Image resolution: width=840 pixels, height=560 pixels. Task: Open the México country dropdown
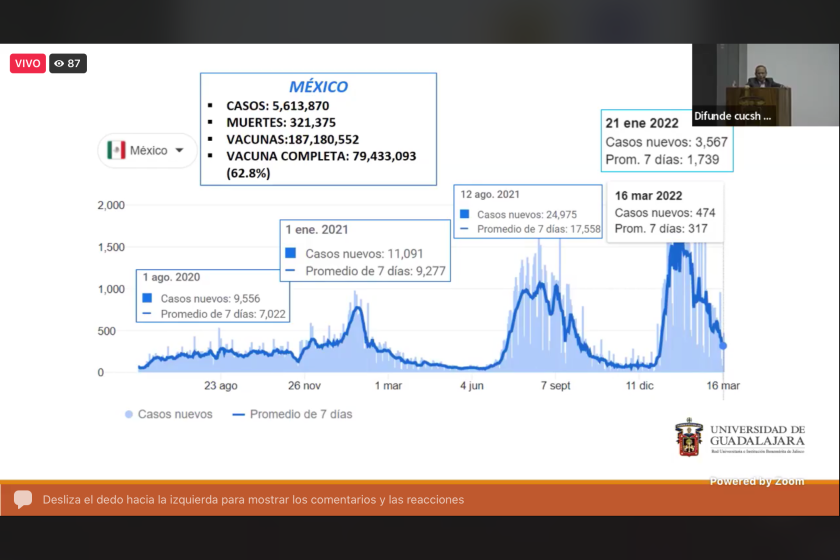point(147,151)
